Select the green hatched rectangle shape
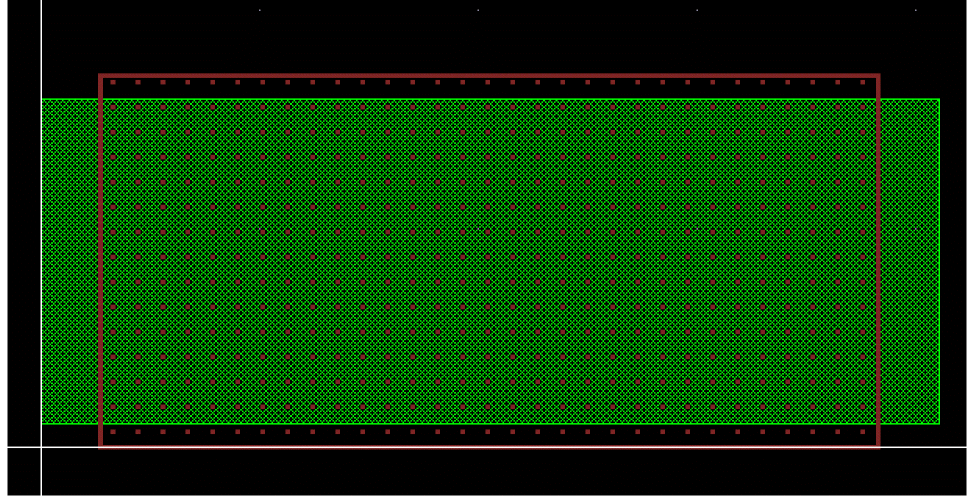Image resolution: width=969 pixels, height=496 pixels. click(x=490, y=261)
